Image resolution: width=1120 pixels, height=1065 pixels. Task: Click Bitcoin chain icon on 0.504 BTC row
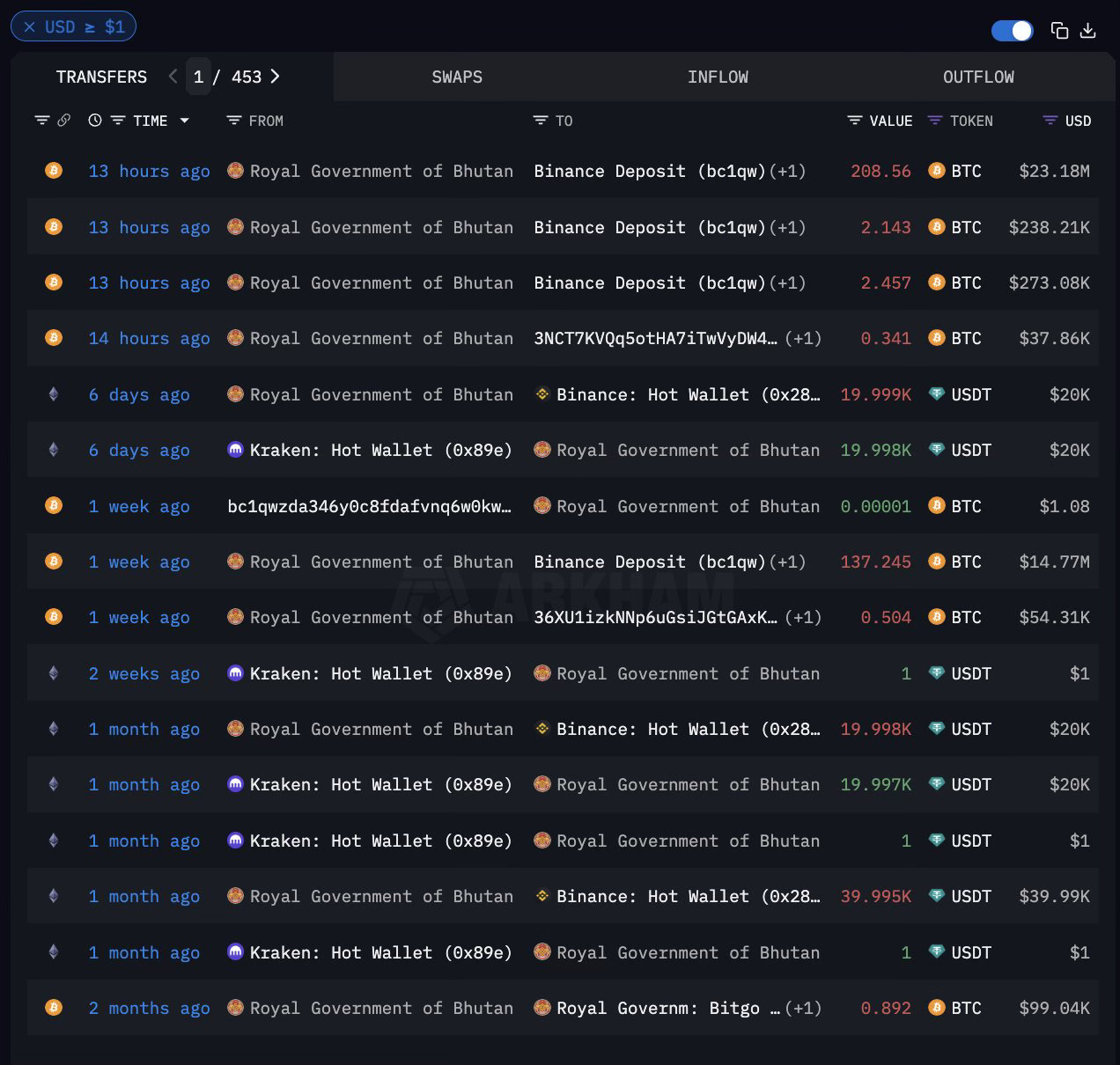click(54, 617)
